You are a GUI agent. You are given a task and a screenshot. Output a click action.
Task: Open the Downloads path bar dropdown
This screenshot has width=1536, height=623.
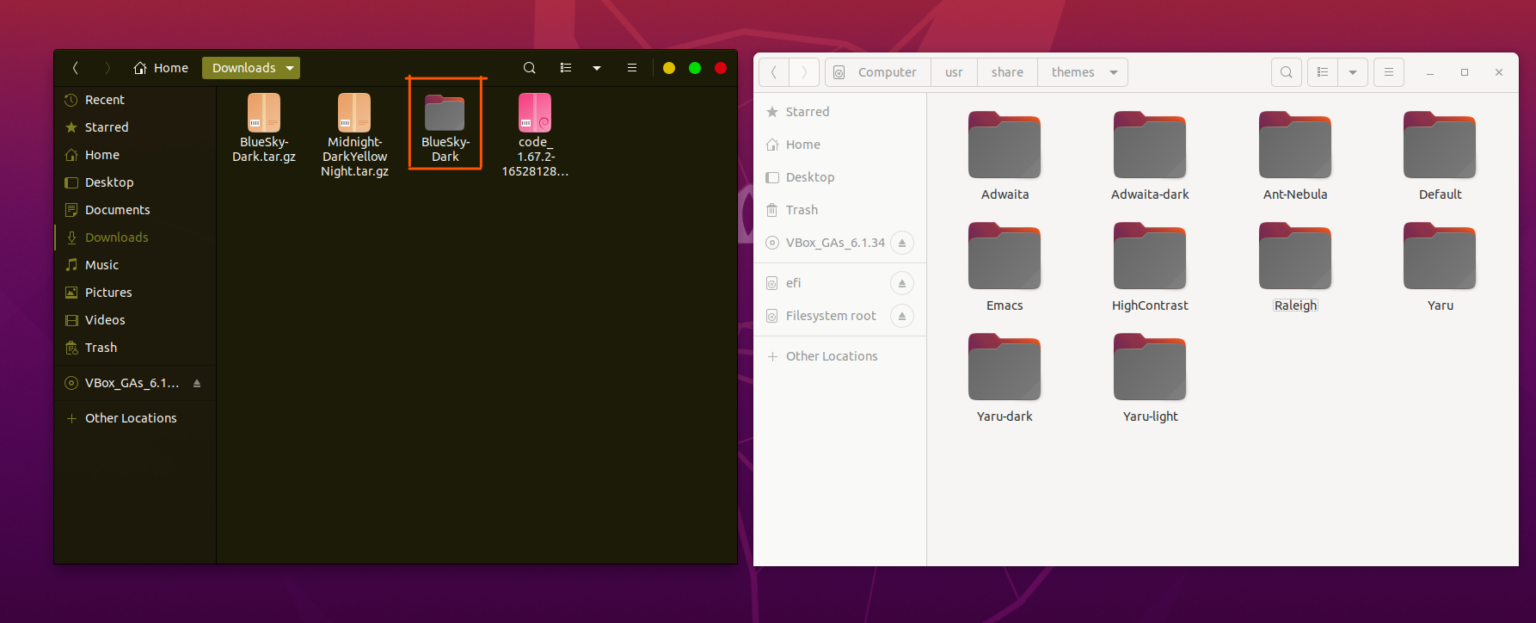290,67
